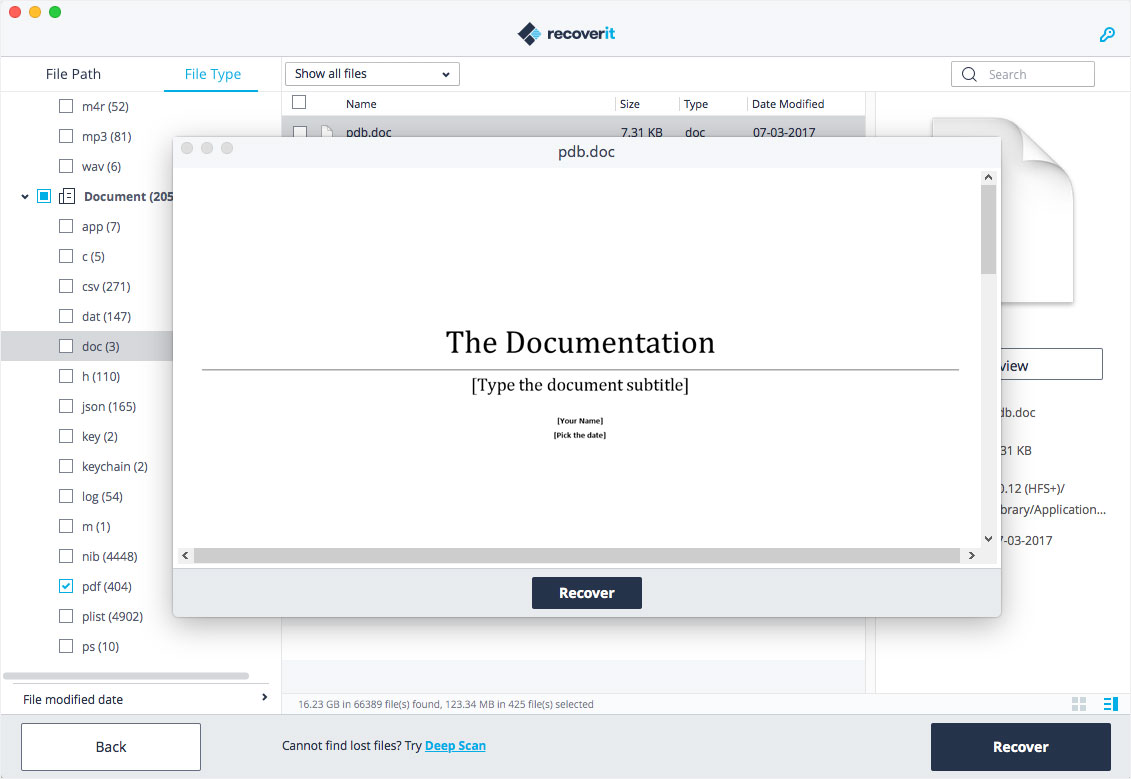The image size is (1131, 779).
Task: Check the nib (4448) checkbox
Action: tap(66, 556)
